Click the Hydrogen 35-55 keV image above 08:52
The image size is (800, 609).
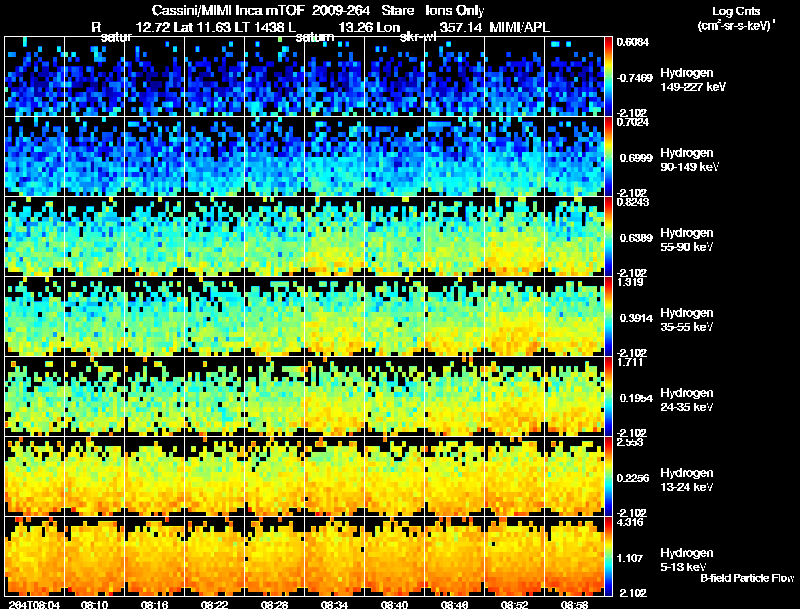tap(514, 317)
